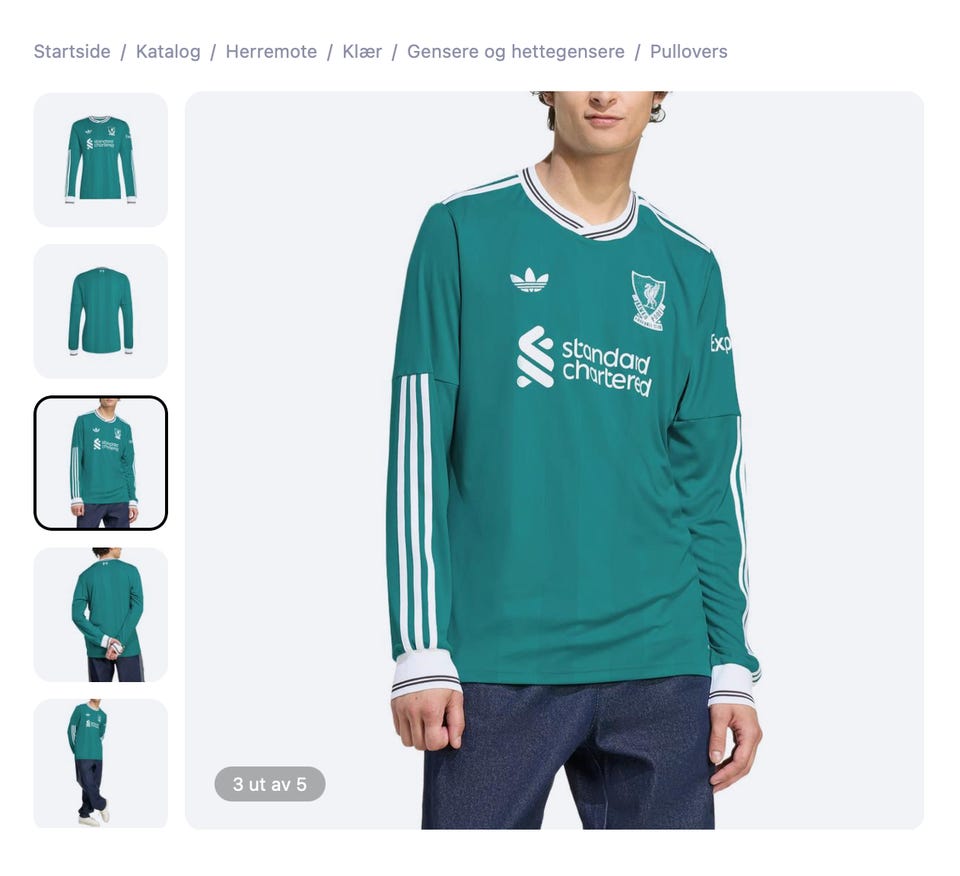Click the striped V-neck collar of the jersey
This screenshot has height=876, width=960.
click(x=579, y=205)
